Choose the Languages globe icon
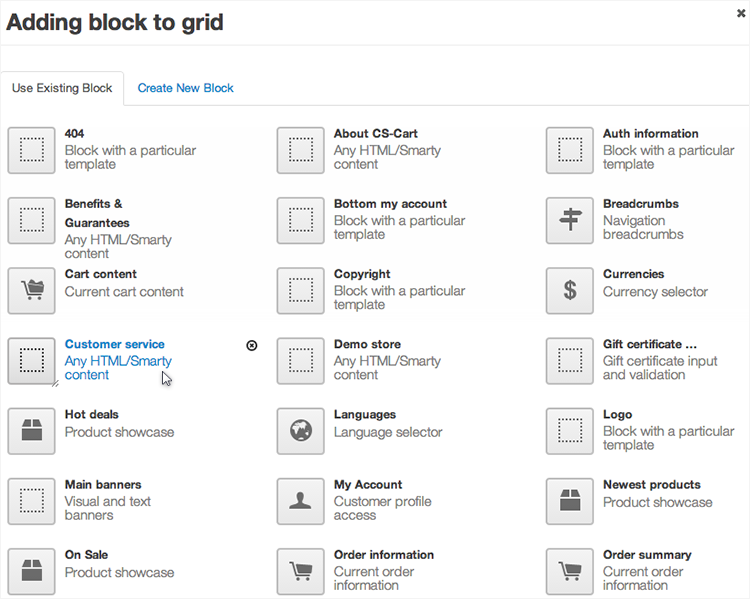The width and height of the screenshot is (750, 599). click(301, 431)
